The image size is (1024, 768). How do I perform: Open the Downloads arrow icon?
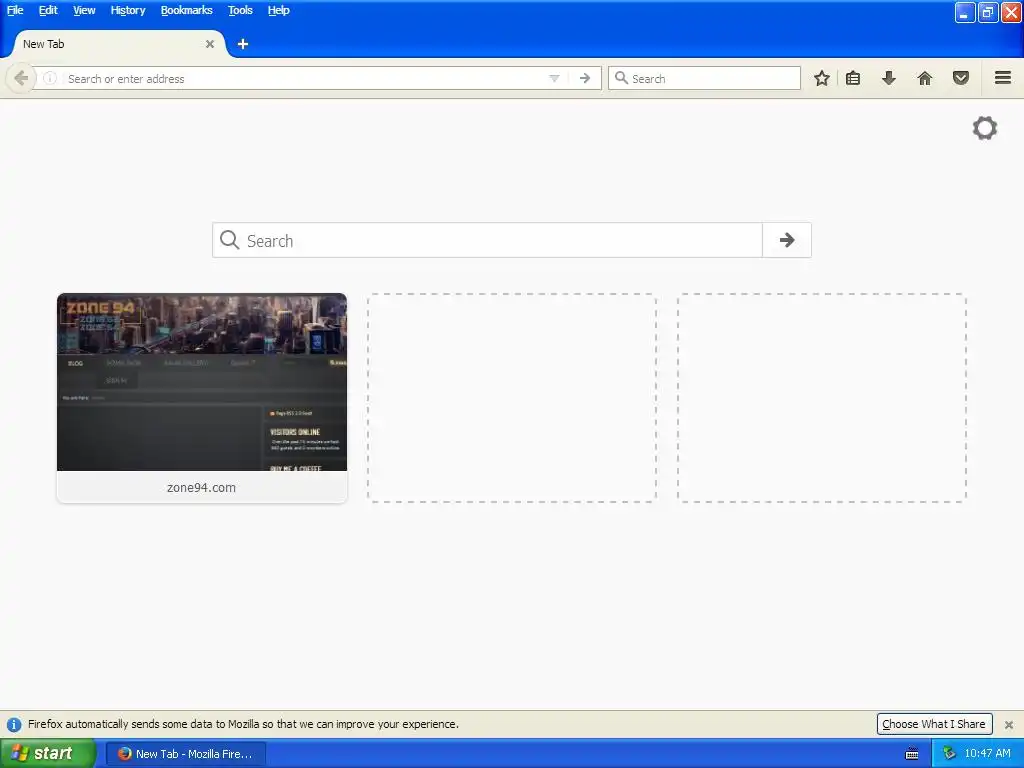click(889, 78)
